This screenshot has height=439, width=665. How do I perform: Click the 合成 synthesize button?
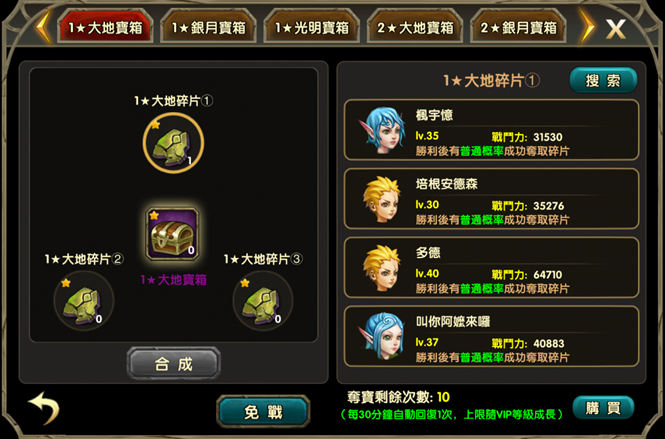pyautogui.click(x=173, y=364)
